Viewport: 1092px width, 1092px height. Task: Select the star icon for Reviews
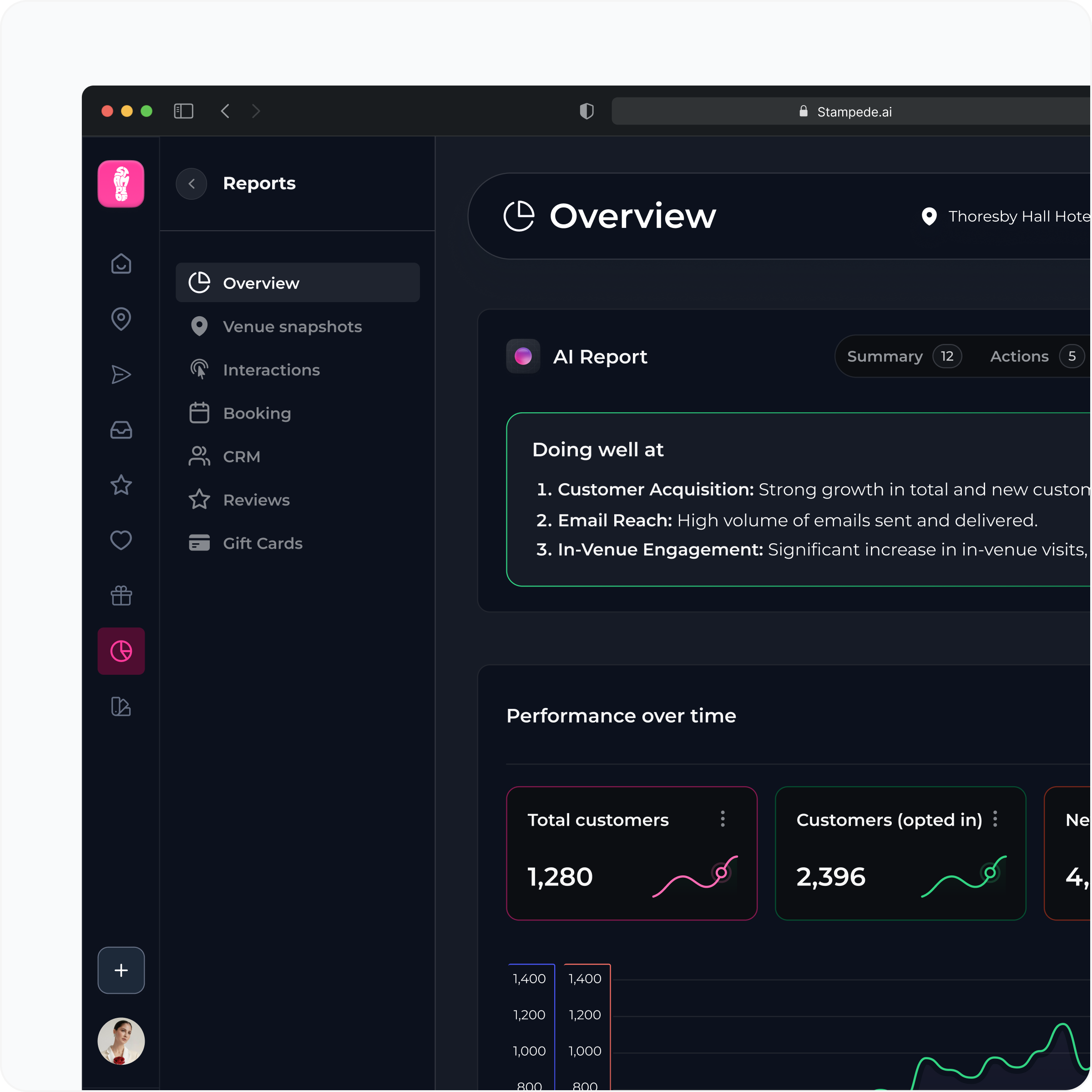[x=121, y=485]
